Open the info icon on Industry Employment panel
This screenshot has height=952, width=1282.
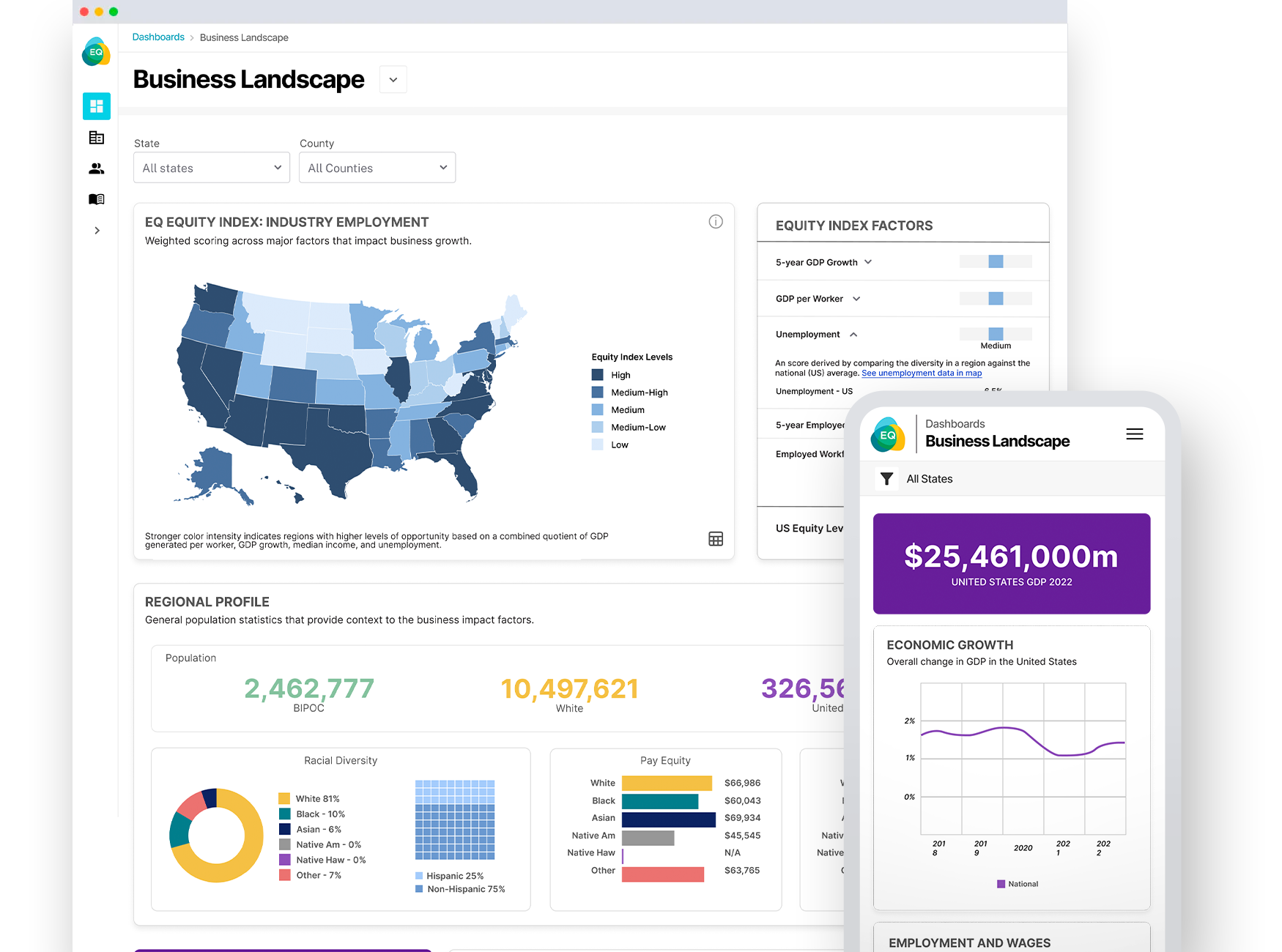tap(716, 221)
